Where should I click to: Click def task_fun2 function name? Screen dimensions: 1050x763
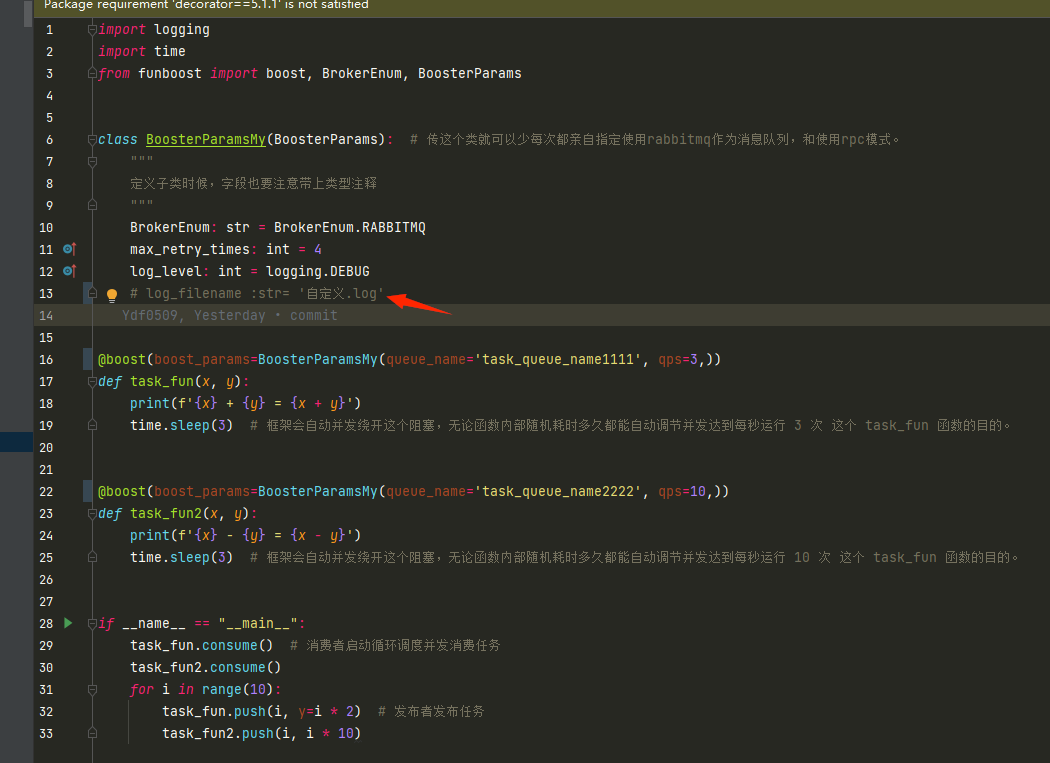[x=165, y=514]
